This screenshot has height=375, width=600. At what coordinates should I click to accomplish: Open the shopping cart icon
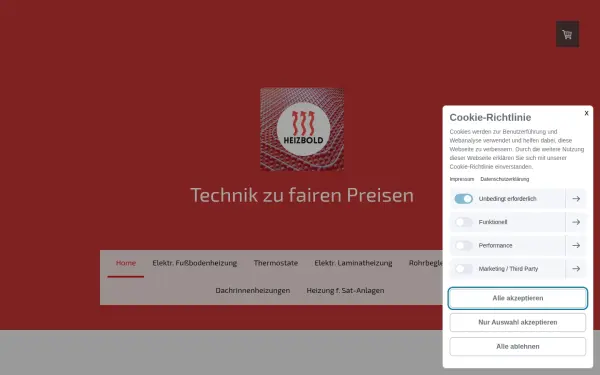pyautogui.click(x=567, y=34)
